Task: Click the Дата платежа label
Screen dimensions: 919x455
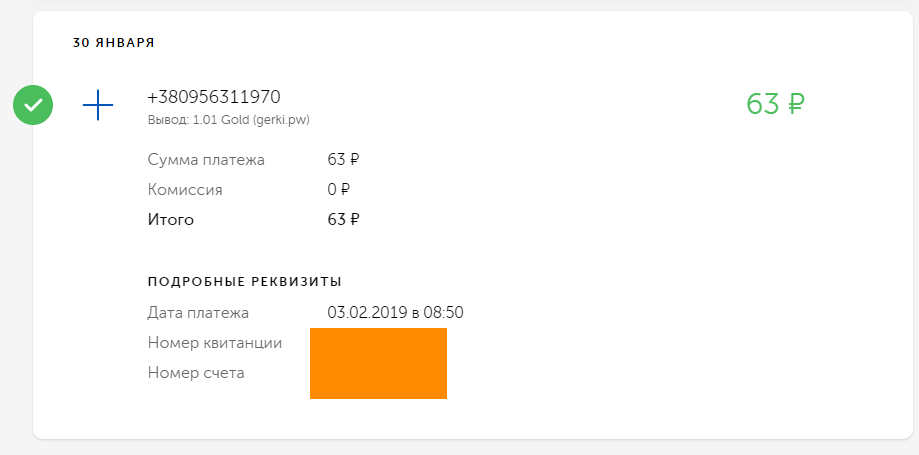Action: [x=198, y=313]
